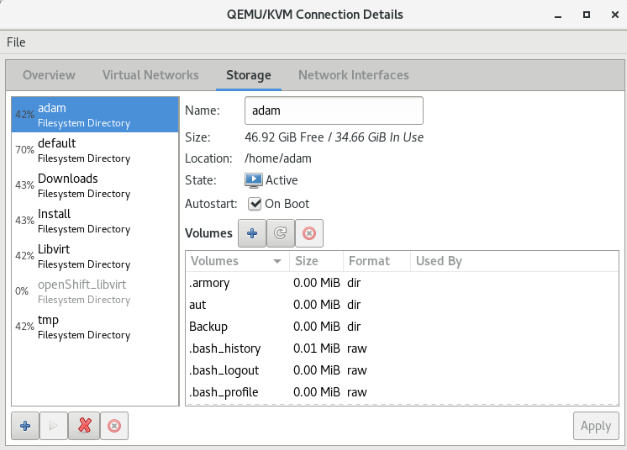Select the default storage pool
The width and height of the screenshot is (627, 450).
[95, 150]
